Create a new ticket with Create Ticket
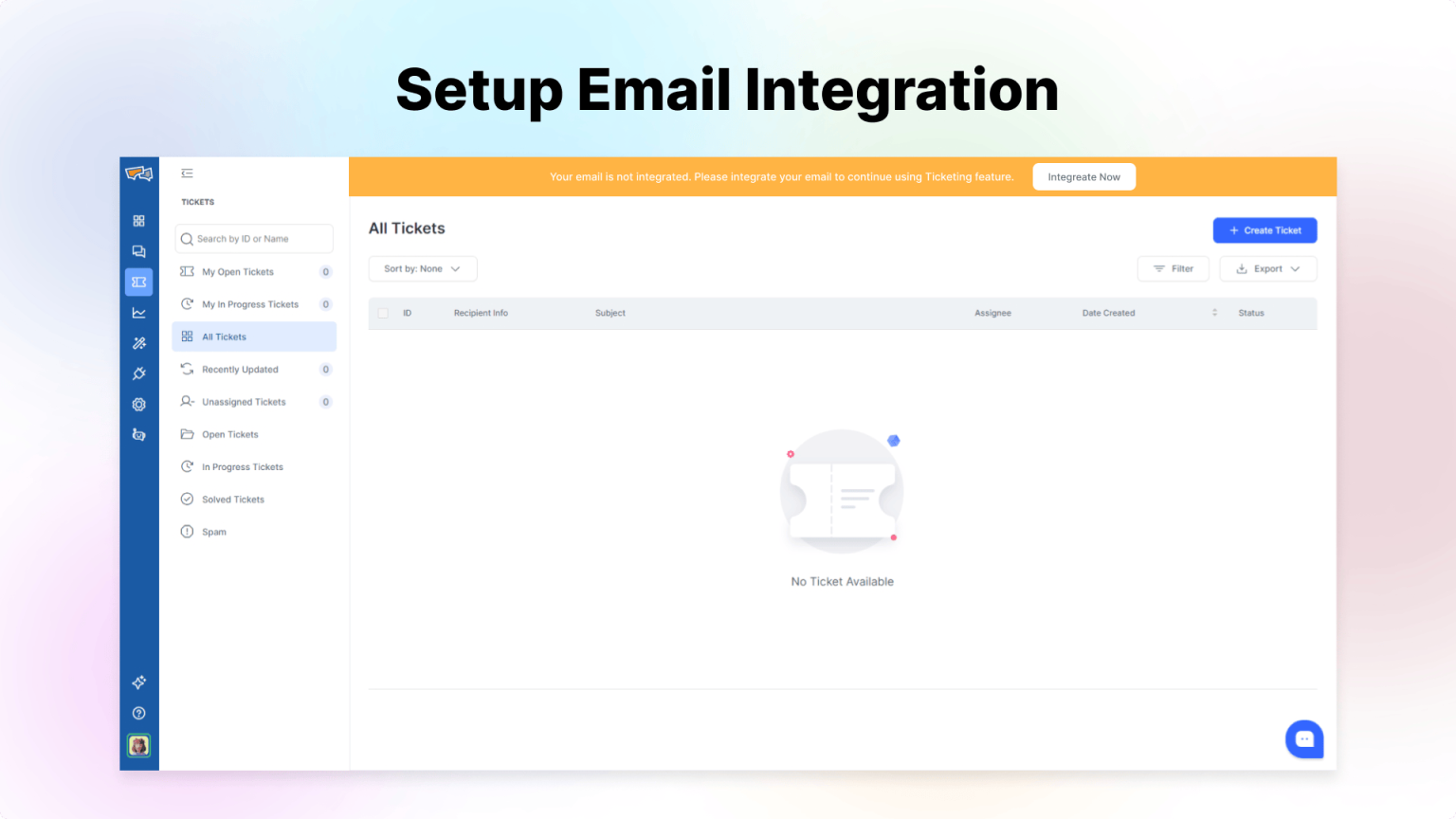Image resolution: width=1456 pixels, height=819 pixels. (x=1265, y=229)
